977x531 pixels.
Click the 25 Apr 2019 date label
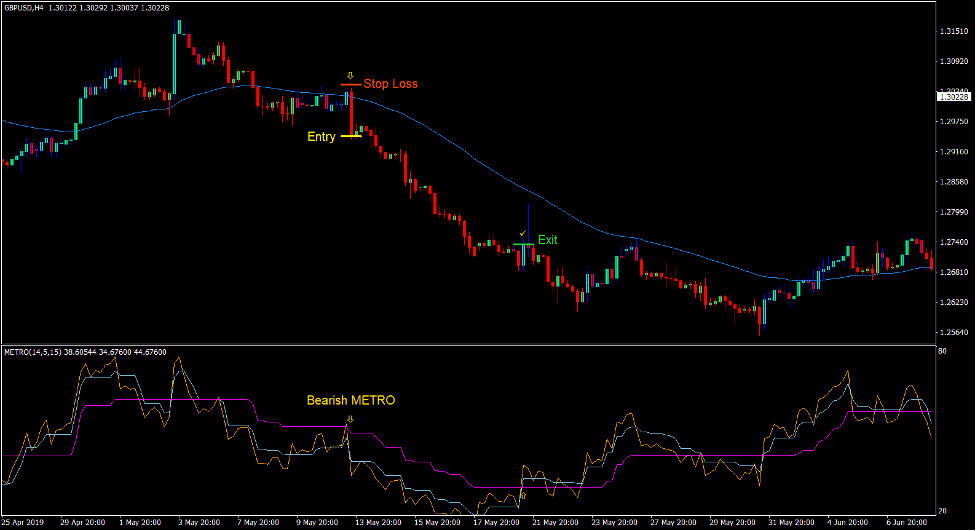click(x=23, y=522)
